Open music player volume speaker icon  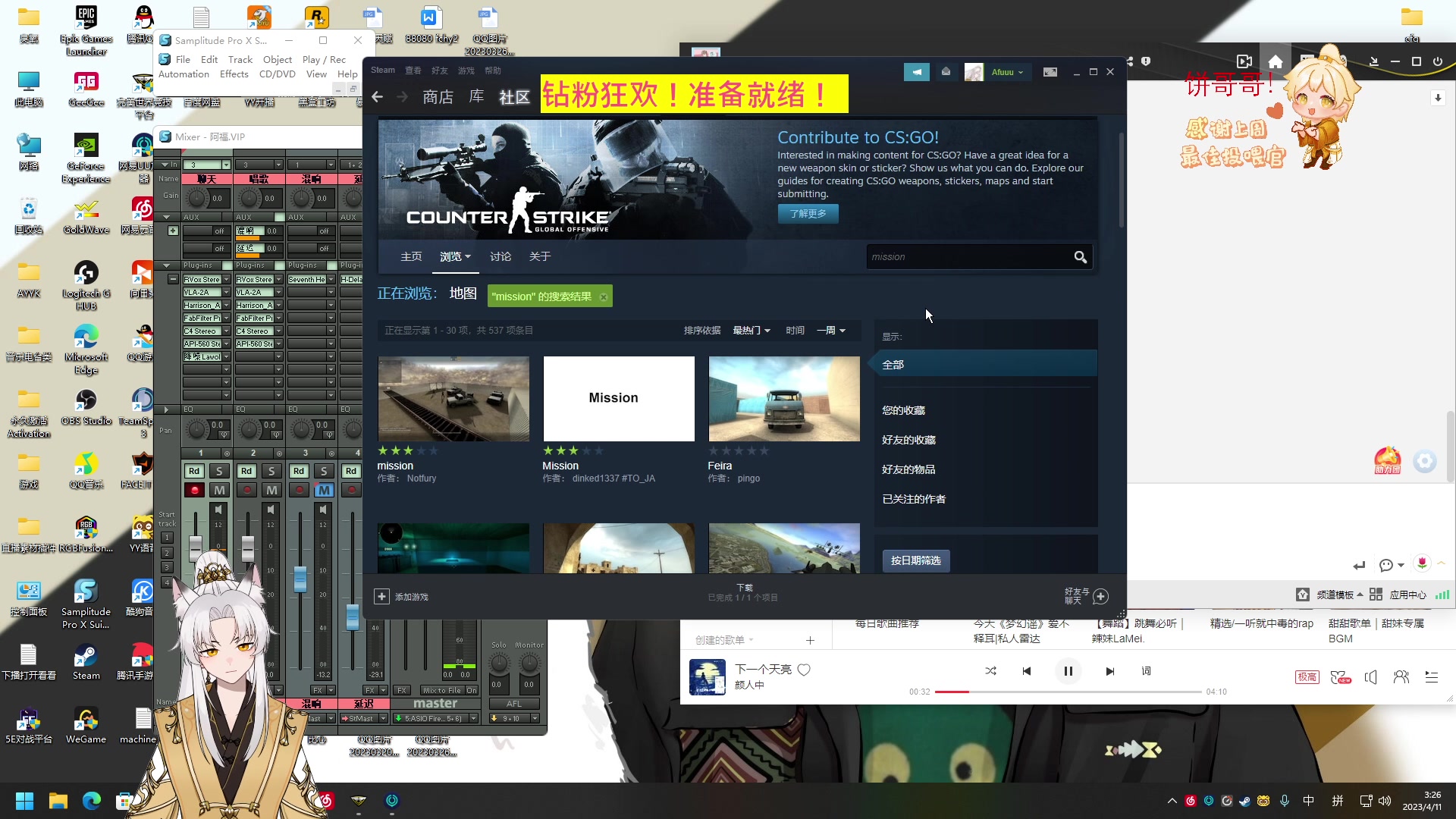[1371, 677]
